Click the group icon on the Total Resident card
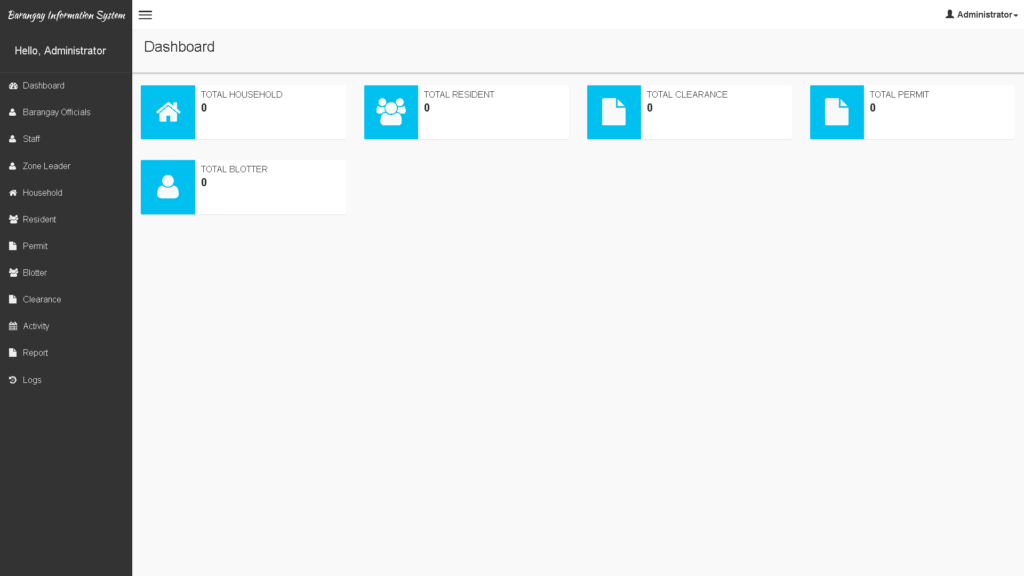The height and width of the screenshot is (576, 1024). tap(390, 112)
